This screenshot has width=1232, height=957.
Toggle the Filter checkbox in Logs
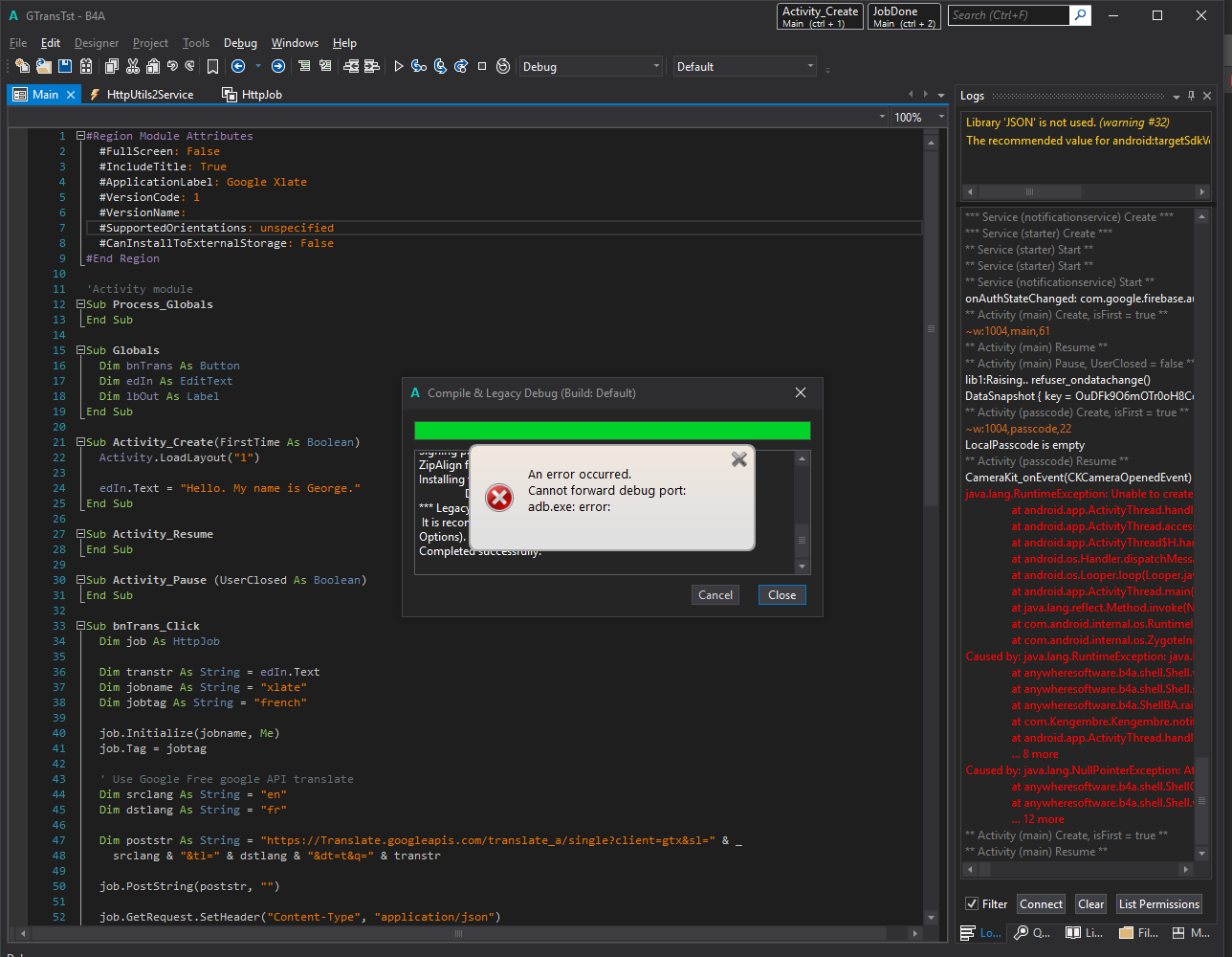coord(972,903)
